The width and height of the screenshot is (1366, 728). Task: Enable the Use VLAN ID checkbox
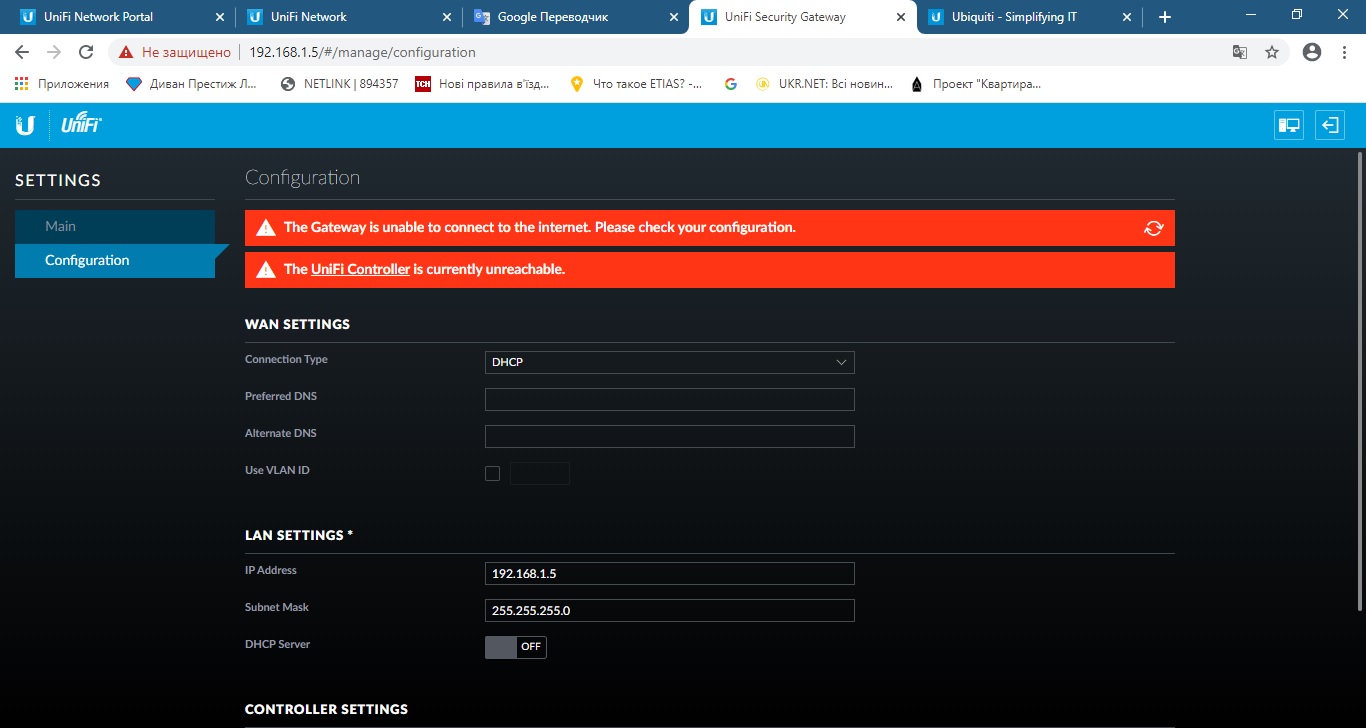[492, 474]
